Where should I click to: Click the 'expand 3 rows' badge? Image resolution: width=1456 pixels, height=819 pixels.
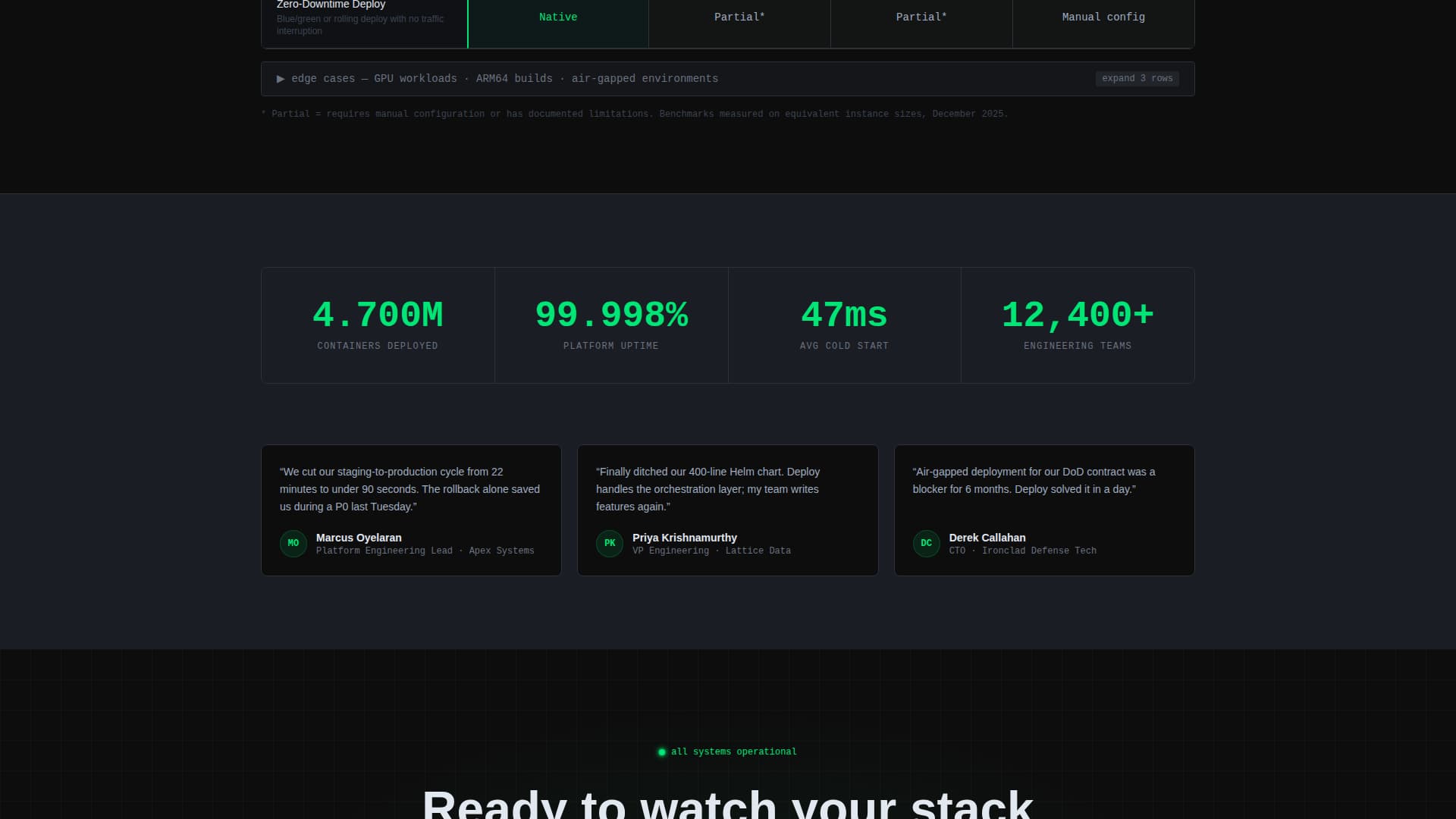tap(1137, 79)
